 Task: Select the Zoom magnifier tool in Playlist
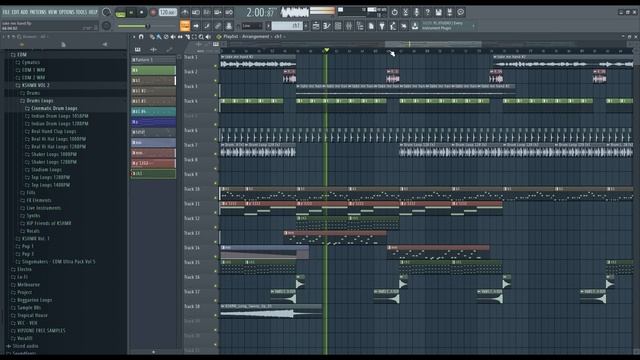pyautogui.click(x=201, y=37)
